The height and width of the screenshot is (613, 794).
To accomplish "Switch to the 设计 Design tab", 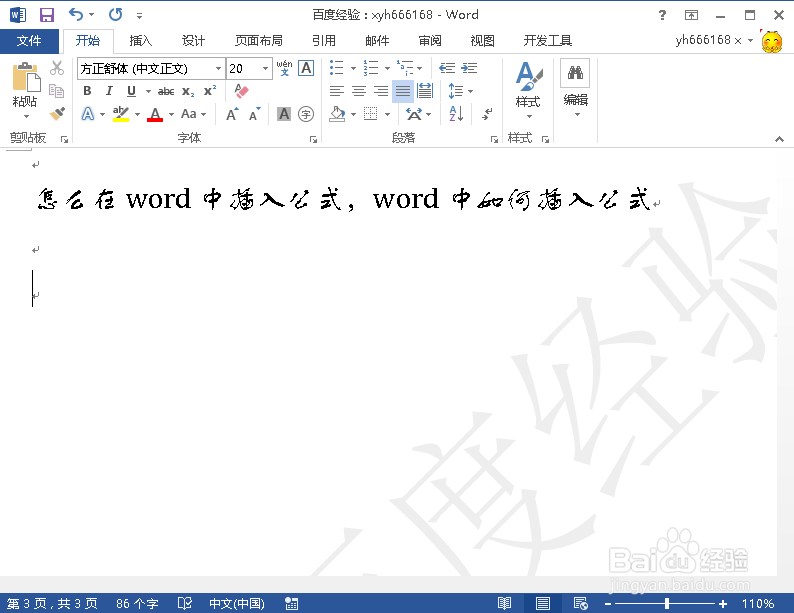I will click(x=193, y=41).
